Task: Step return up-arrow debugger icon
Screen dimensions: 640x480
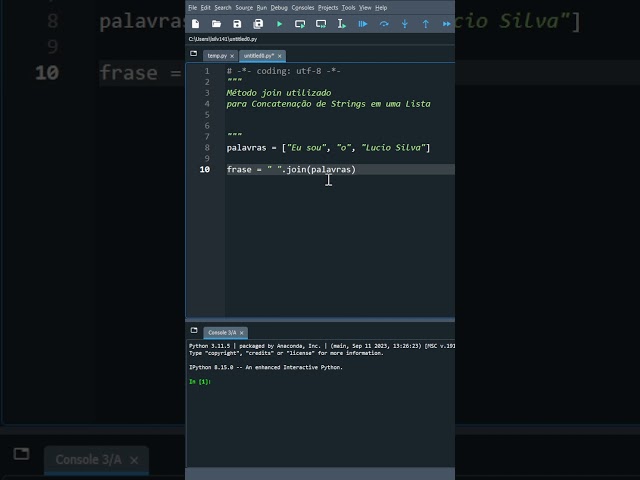Action: tap(426, 24)
